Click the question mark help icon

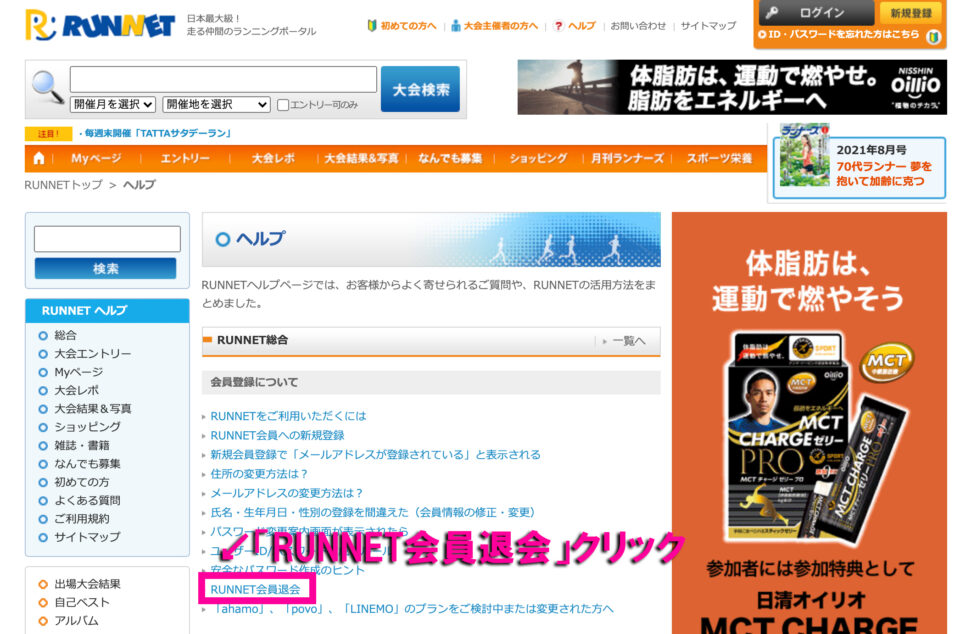(558, 26)
